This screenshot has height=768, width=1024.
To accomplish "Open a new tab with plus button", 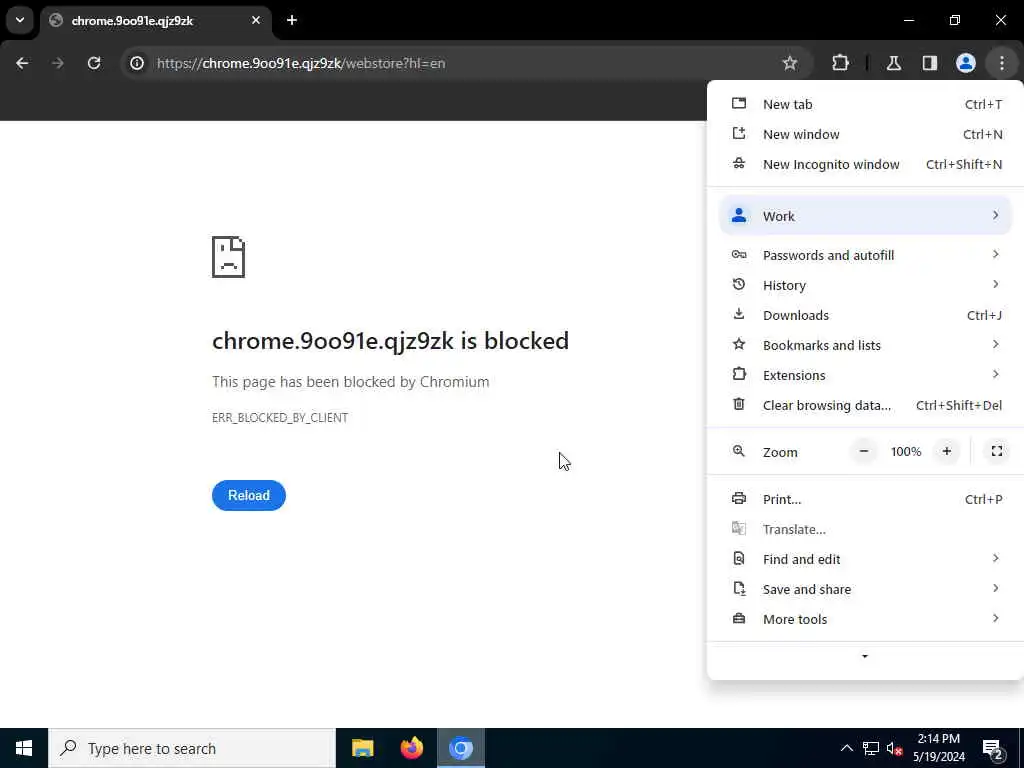I will click(292, 20).
